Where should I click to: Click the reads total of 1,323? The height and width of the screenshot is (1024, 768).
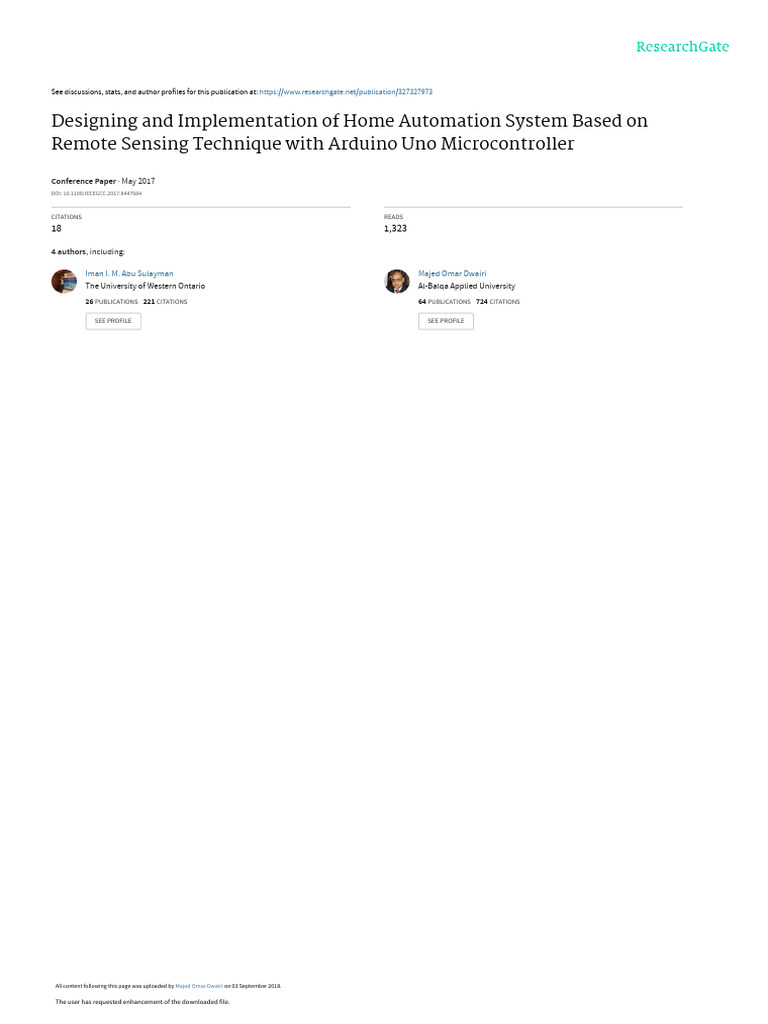point(395,228)
